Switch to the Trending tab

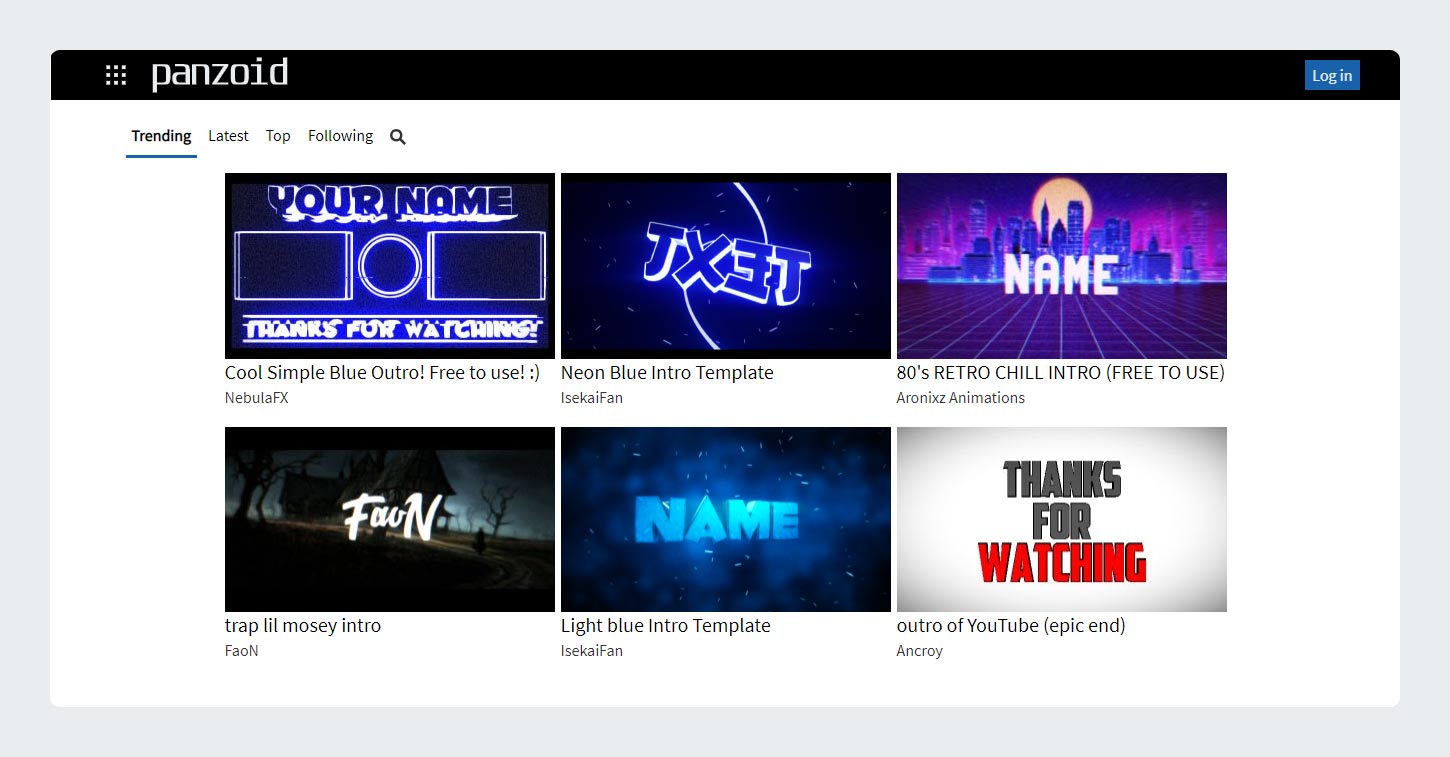click(x=161, y=136)
